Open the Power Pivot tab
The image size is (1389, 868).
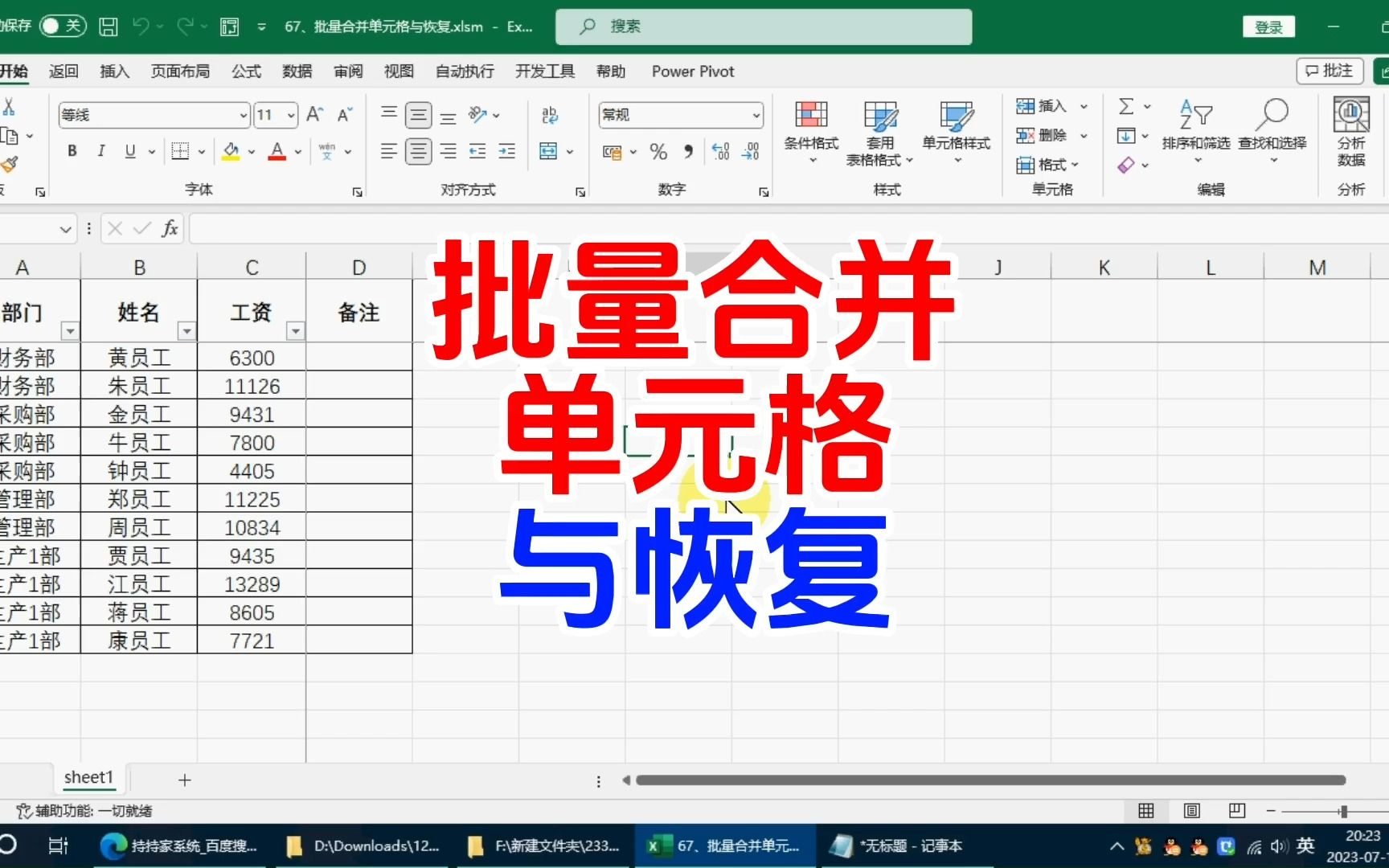pyautogui.click(x=692, y=72)
